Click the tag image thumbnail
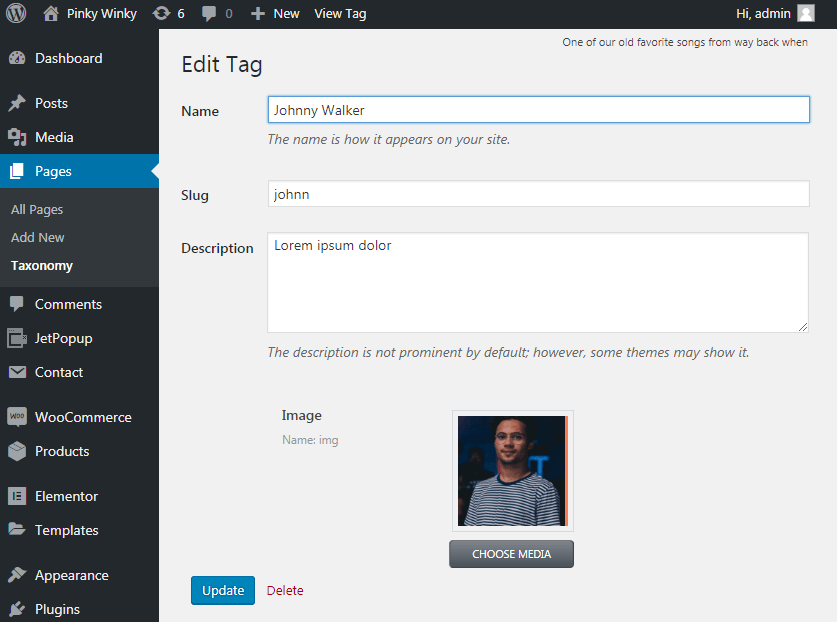The width and height of the screenshot is (837, 622). pyautogui.click(x=512, y=471)
